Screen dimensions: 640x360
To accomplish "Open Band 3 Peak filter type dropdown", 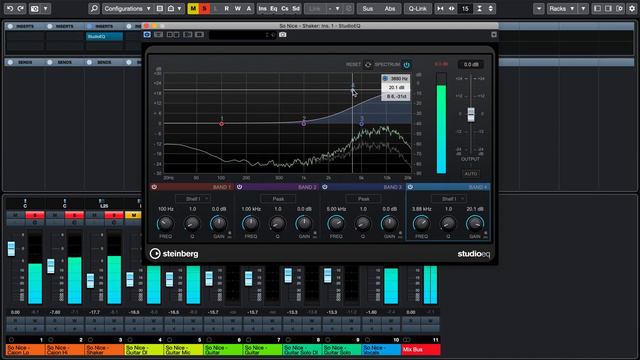I will pos(364,199).
